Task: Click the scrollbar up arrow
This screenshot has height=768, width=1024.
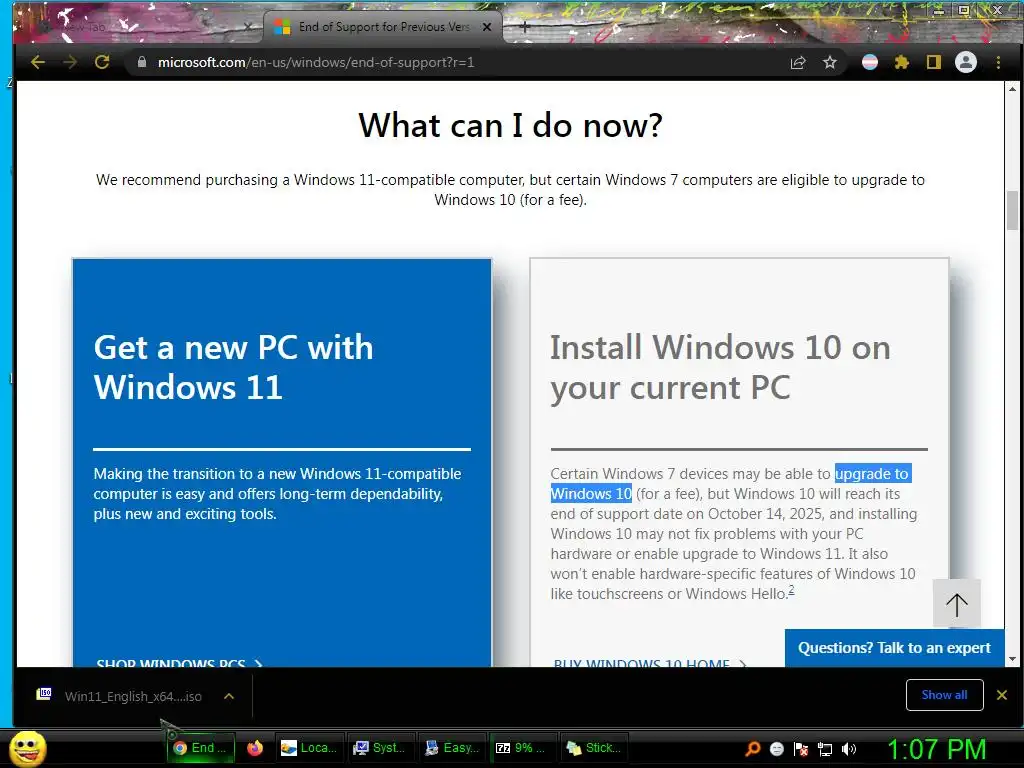Action: pos(1012,89)
